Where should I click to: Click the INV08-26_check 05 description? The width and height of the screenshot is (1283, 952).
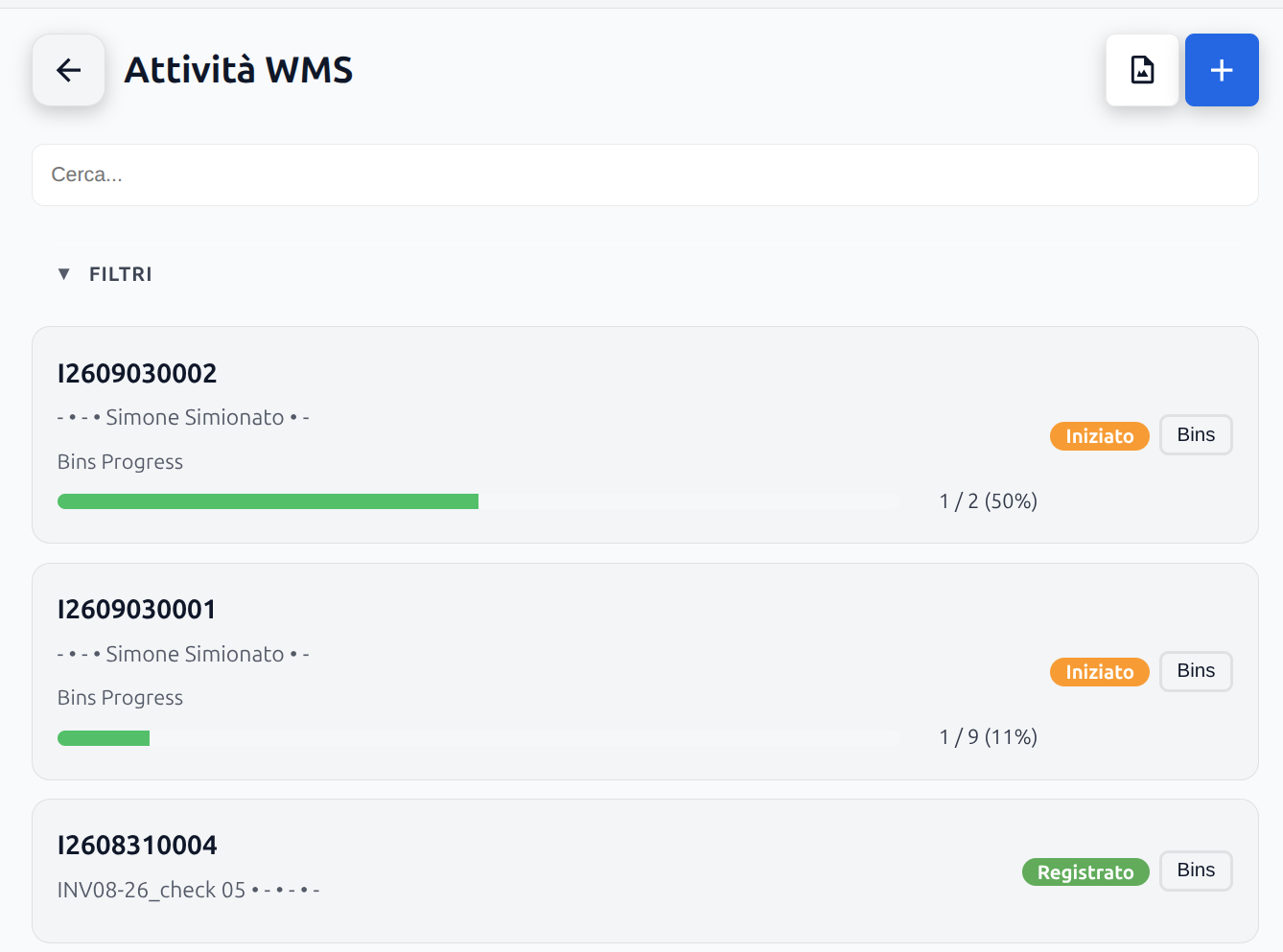pyautogui.click(x=152, y=890)
